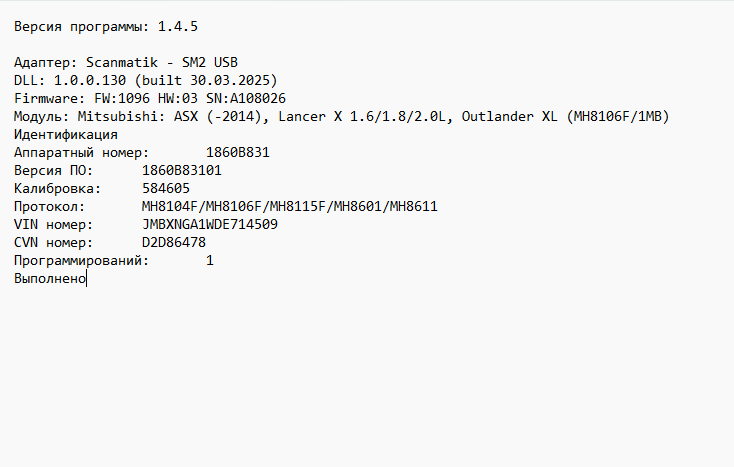Click the Идентификация heading line
Viewport: 734px width, 467px height.
coord(66,134)
